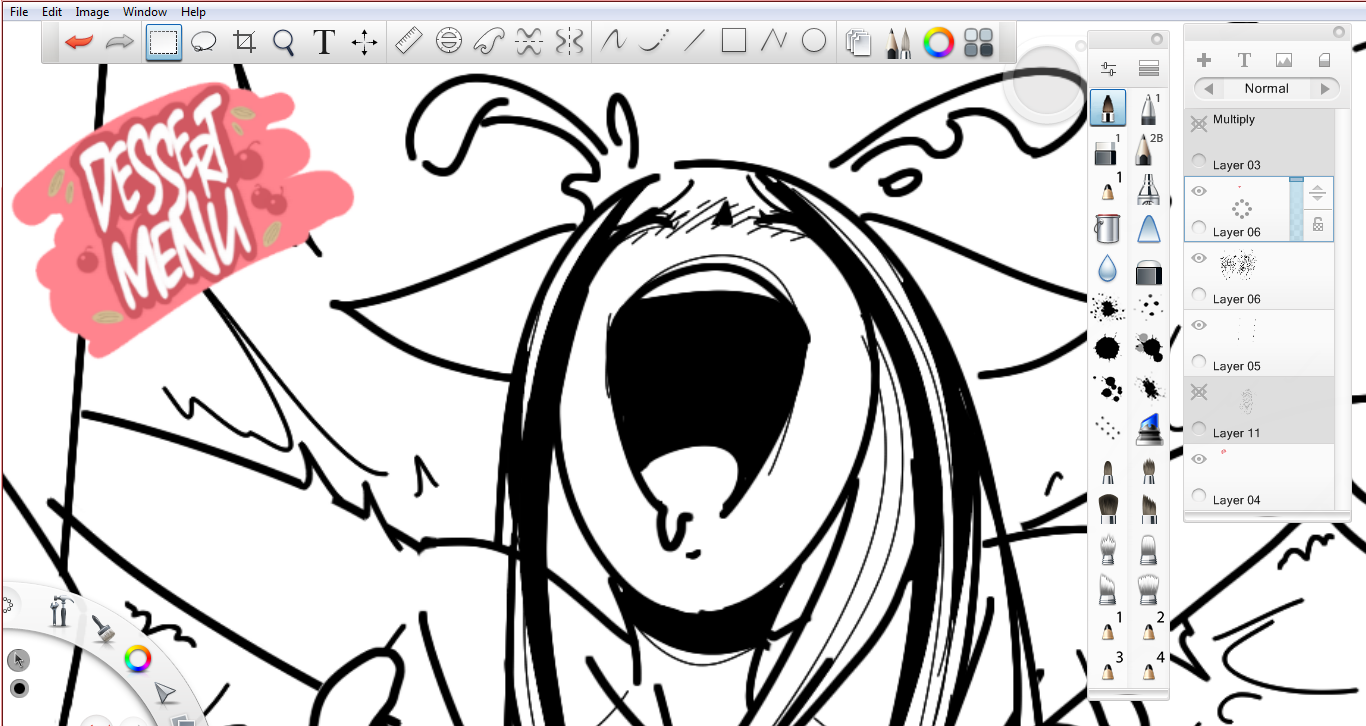Select brush tip numbered 4
The height and width of the screenshot is (726, 1366).
click(1149, 666)
